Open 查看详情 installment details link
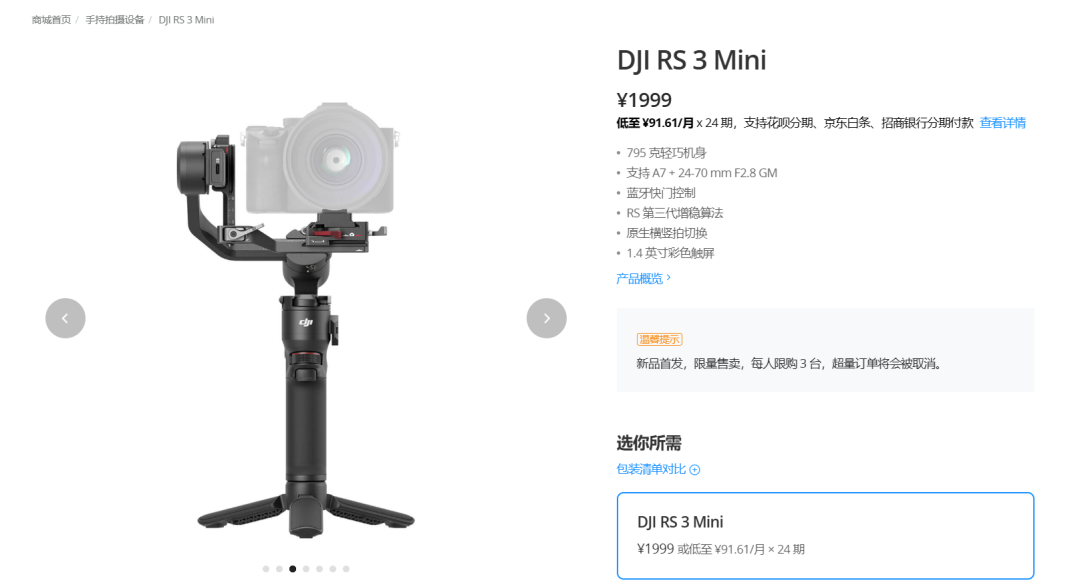 click(1002, 123)
